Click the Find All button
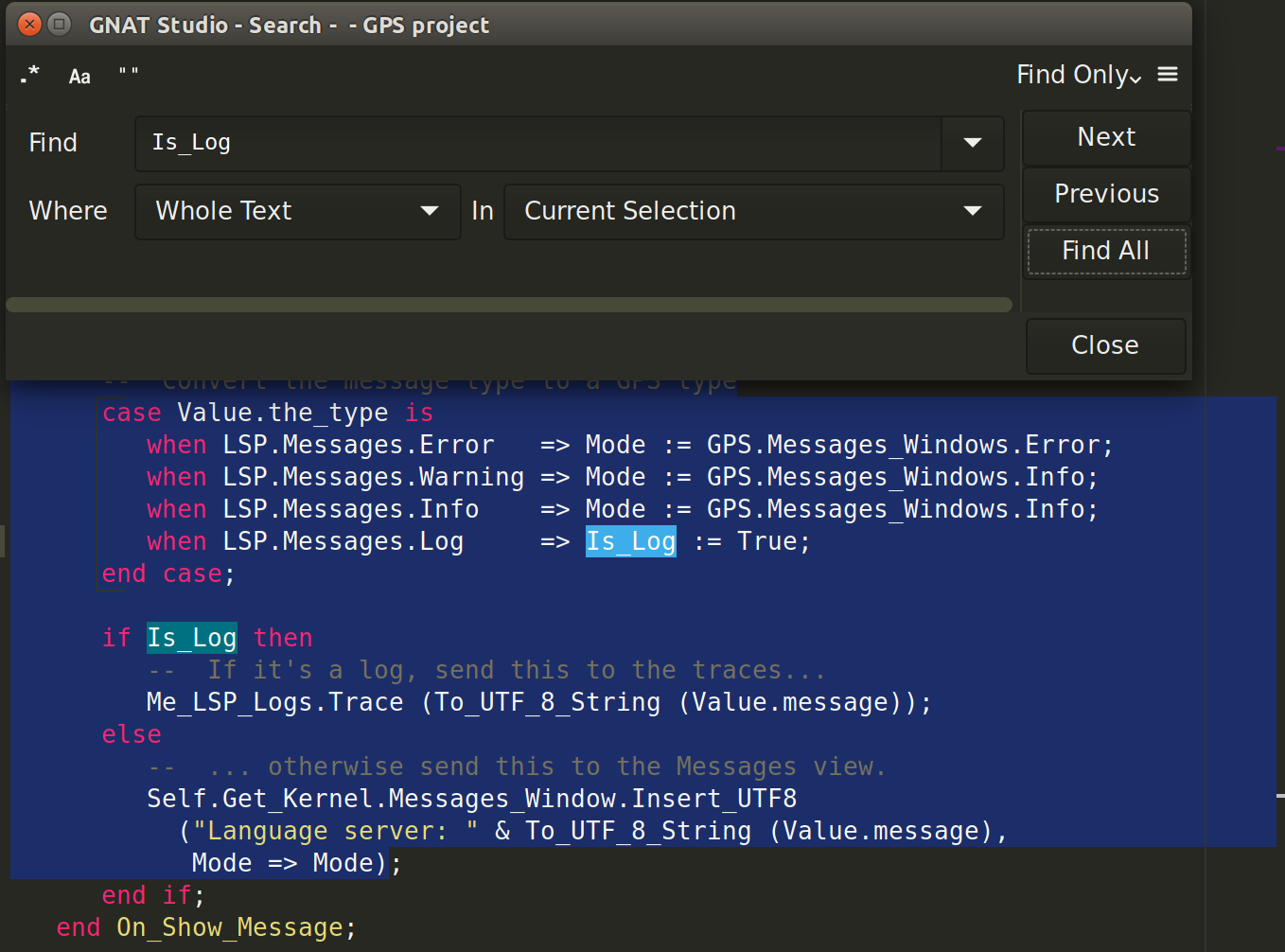1285x952 pixels. [x=1105, y=251]
